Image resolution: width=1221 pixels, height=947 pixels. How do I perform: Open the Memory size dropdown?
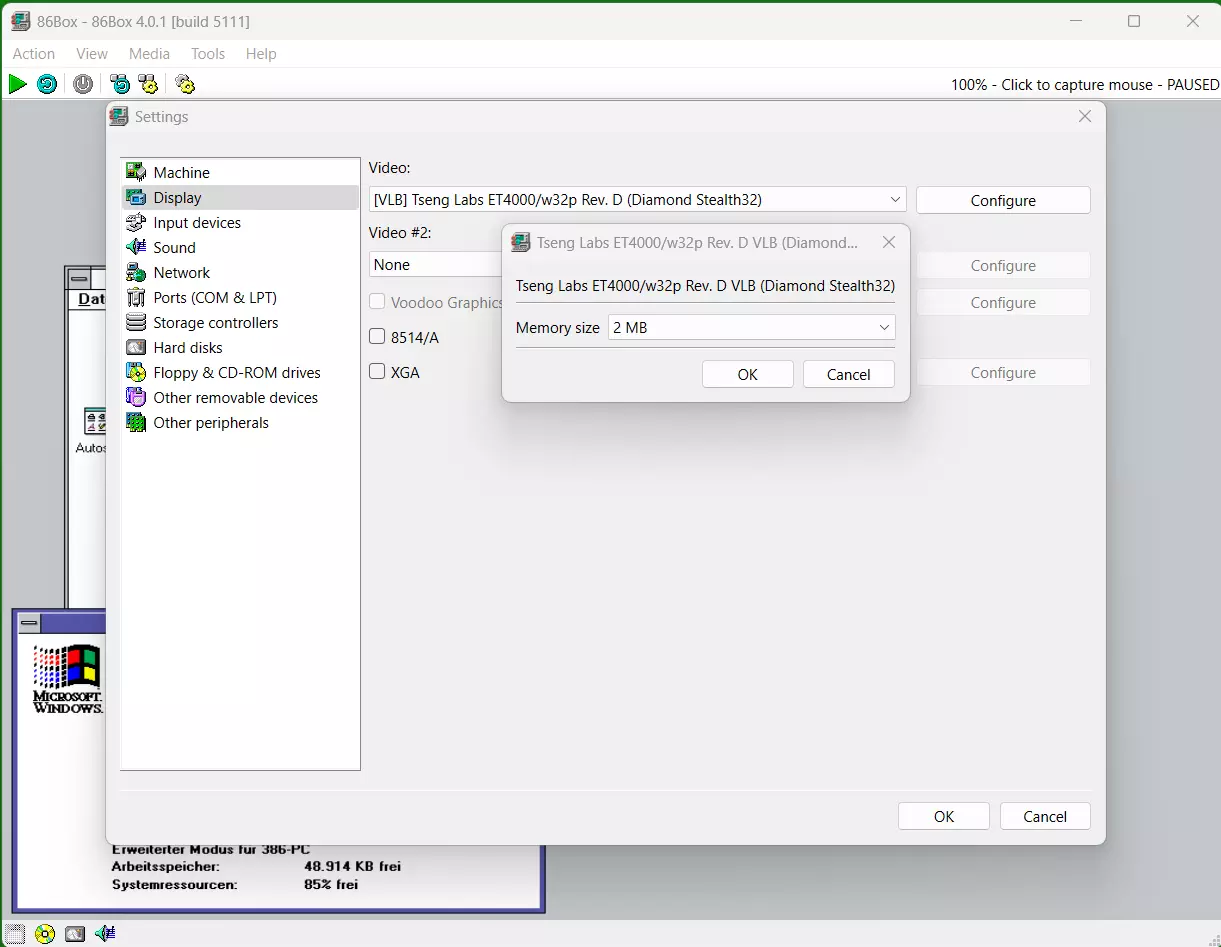(751, 327)
